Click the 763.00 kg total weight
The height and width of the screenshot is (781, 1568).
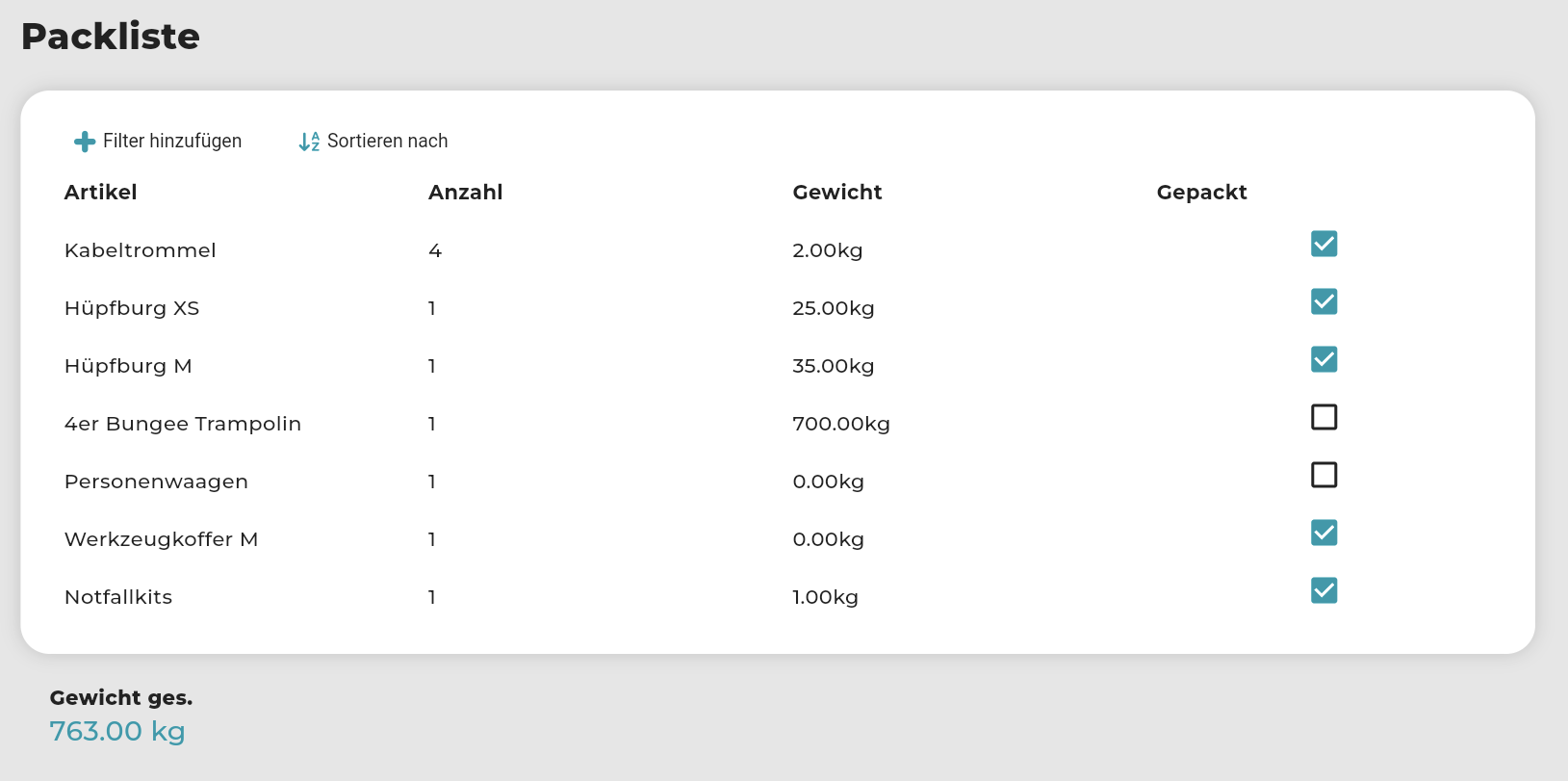click(x=117, y=731)
